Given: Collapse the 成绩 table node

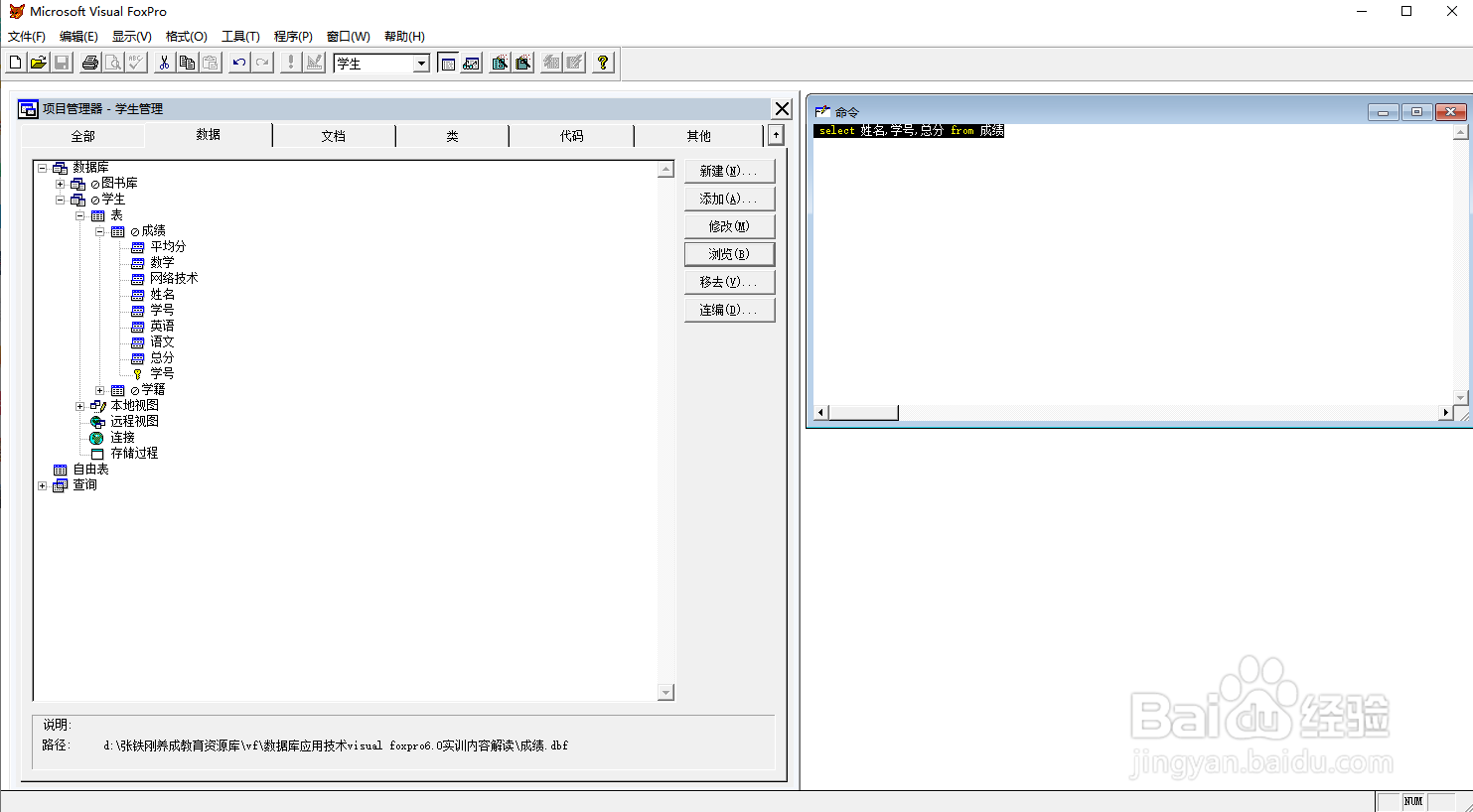Looking at the screenshot, I should coord(99,231).
